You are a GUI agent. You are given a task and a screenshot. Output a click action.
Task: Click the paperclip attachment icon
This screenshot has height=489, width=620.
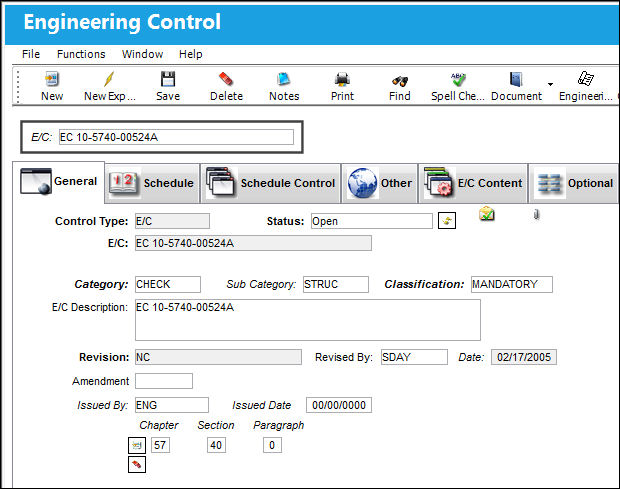[537, 215]
